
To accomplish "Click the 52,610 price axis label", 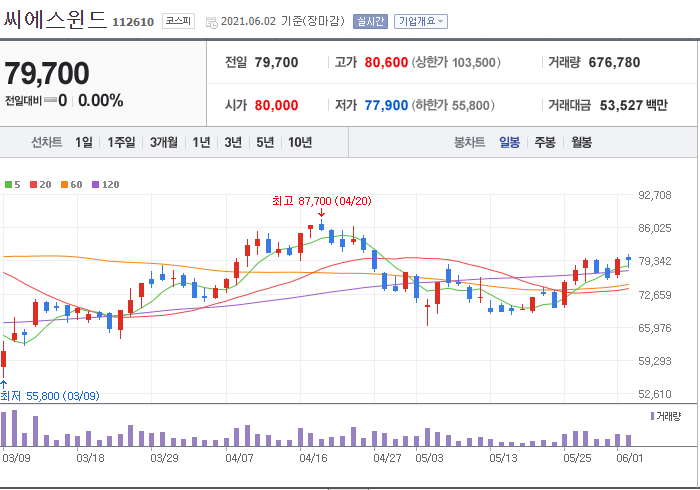I will pyautogui.click(x=655, y=394).
